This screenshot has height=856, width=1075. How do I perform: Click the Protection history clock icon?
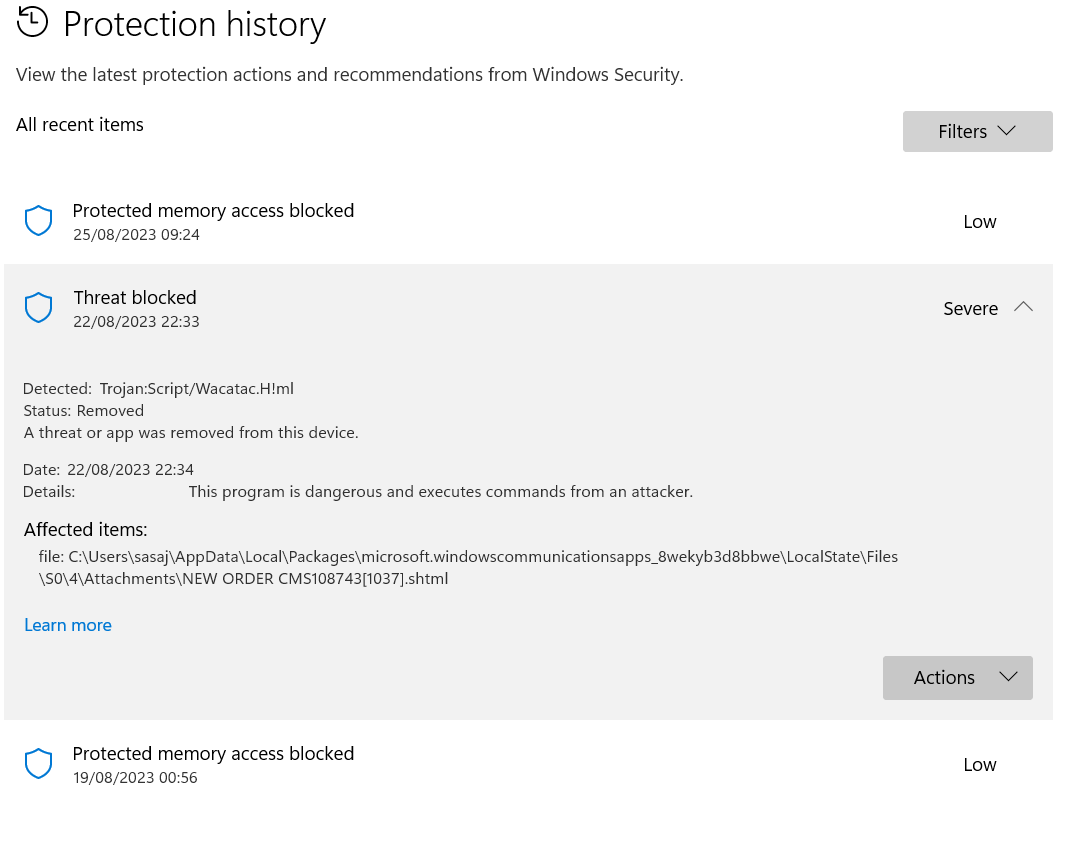[32, 22]
